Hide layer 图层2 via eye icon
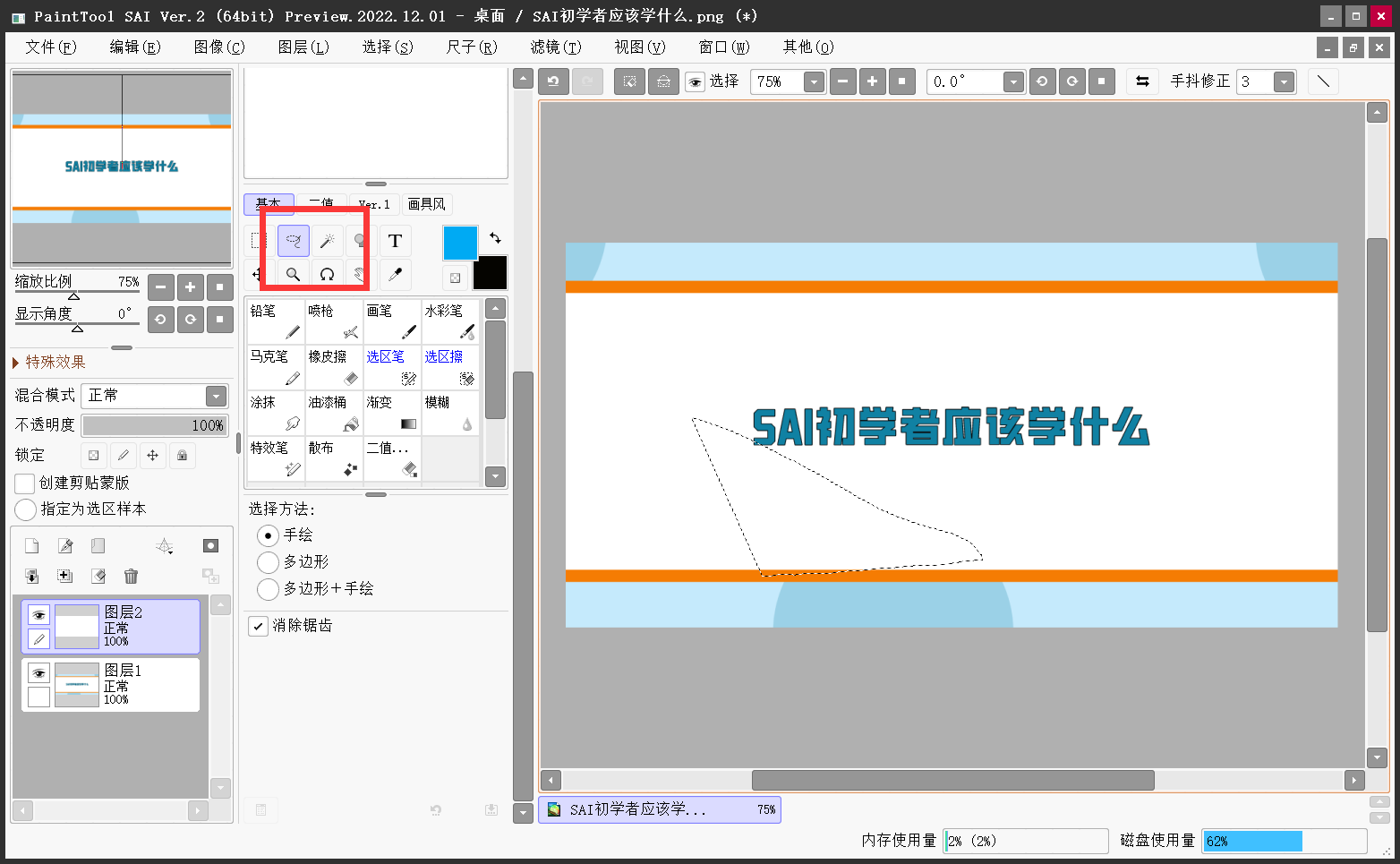This screenshot has height=864, width=1400. 38,615
